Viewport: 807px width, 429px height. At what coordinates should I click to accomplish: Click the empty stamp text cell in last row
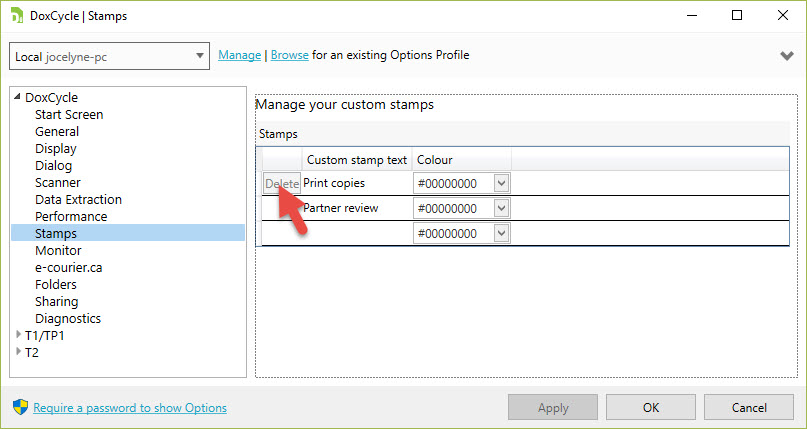pyautogui.click(x=357, y=234)
